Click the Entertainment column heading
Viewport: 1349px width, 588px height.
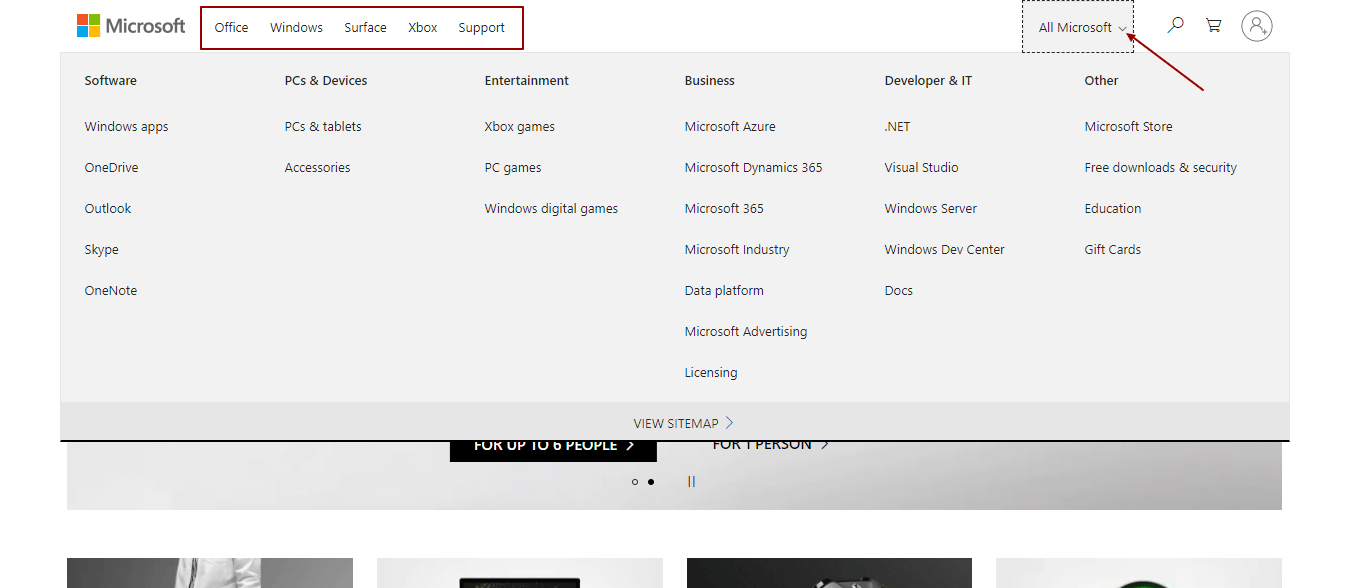pyautogui.click(x=526, y=80)
